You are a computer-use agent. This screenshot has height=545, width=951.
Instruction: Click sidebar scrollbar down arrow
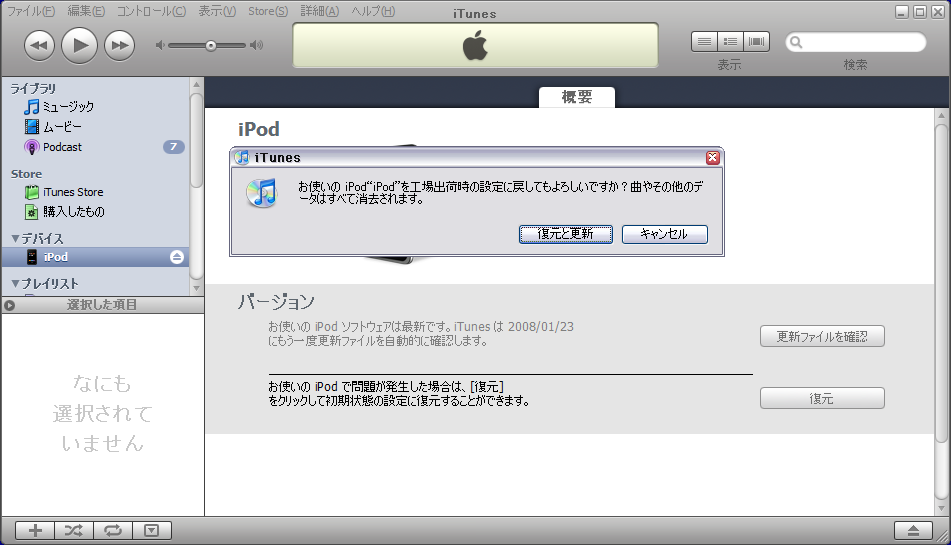[196, 289]
